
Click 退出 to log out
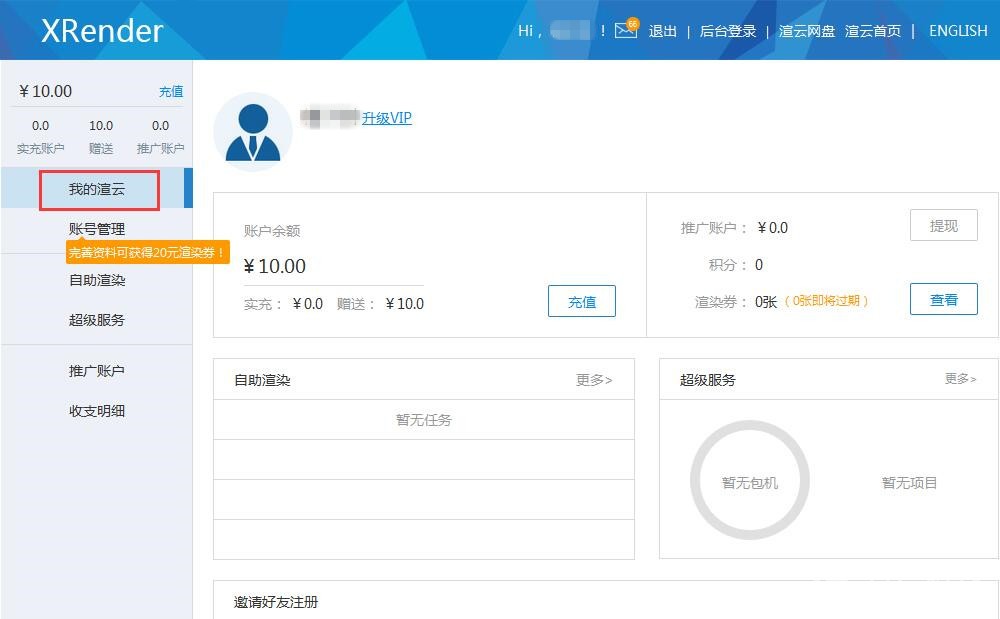[663, 31]
